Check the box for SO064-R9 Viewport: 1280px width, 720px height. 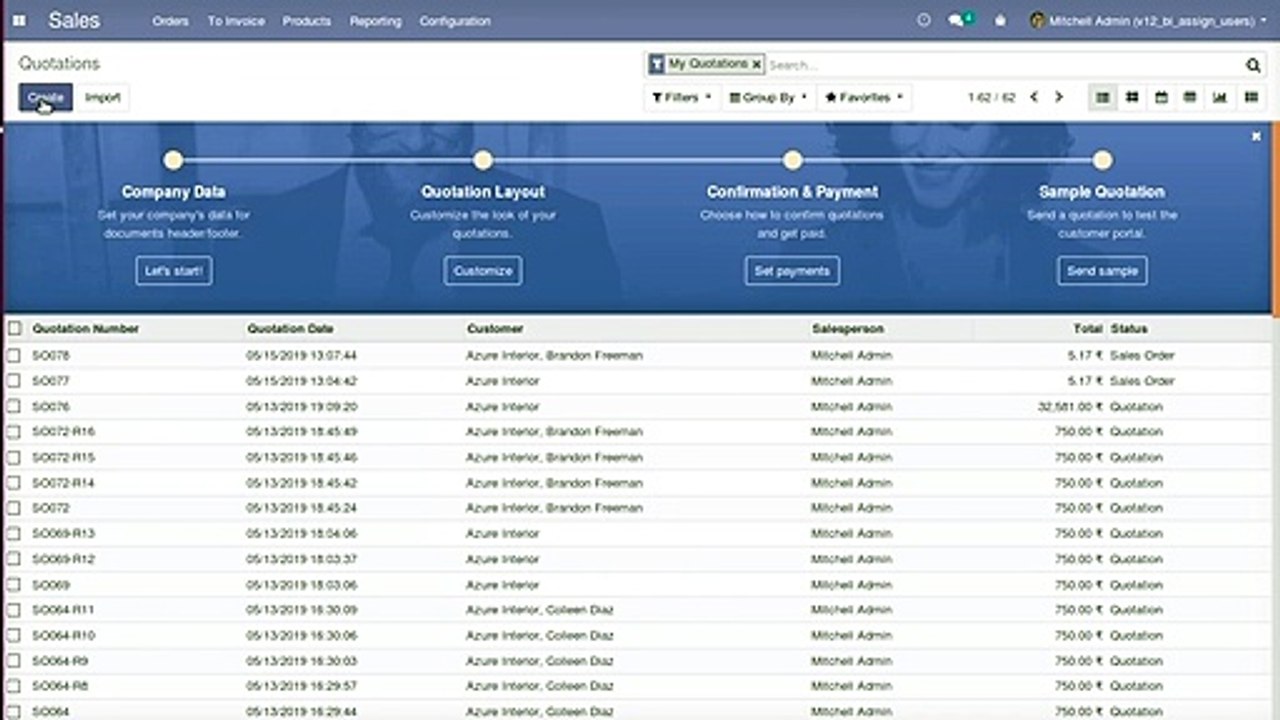pos(14,661)
